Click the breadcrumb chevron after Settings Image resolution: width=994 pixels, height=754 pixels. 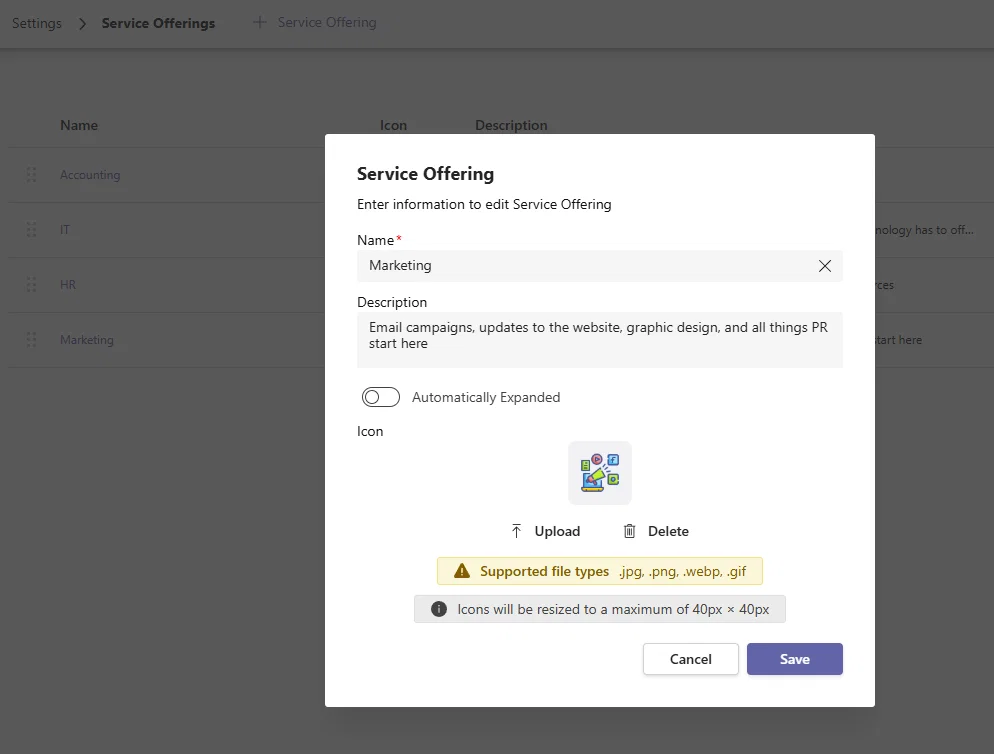[x=82, y=23]
